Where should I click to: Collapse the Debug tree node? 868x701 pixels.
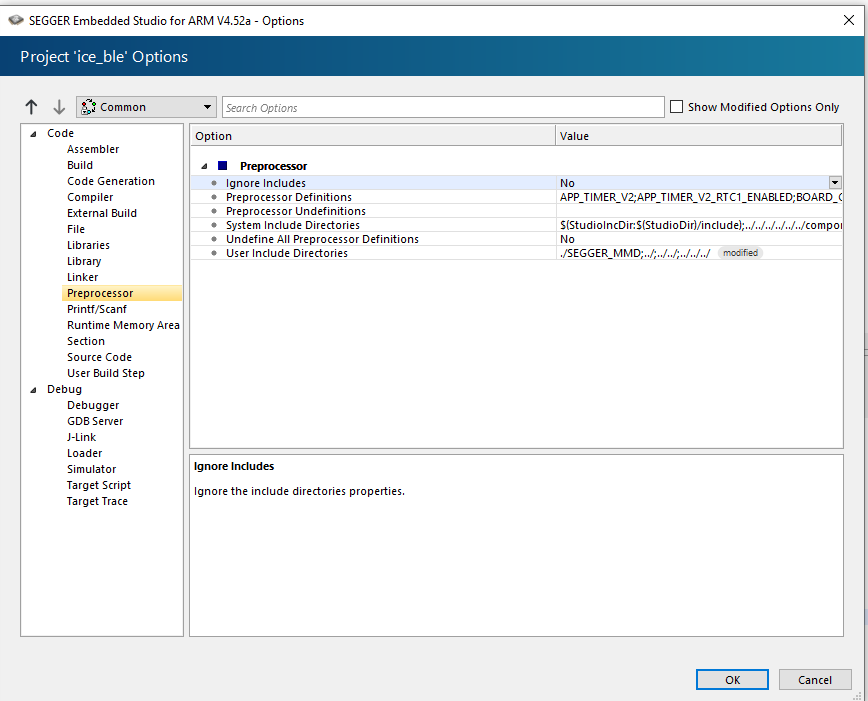tap(32, 390)
